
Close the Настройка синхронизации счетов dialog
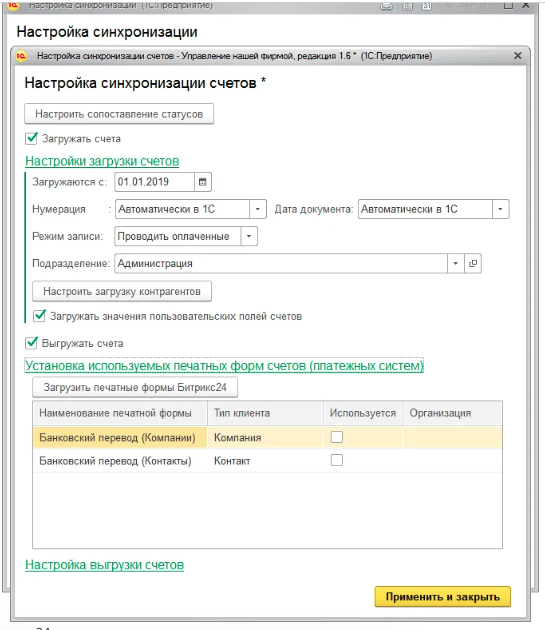pos(518,56)
